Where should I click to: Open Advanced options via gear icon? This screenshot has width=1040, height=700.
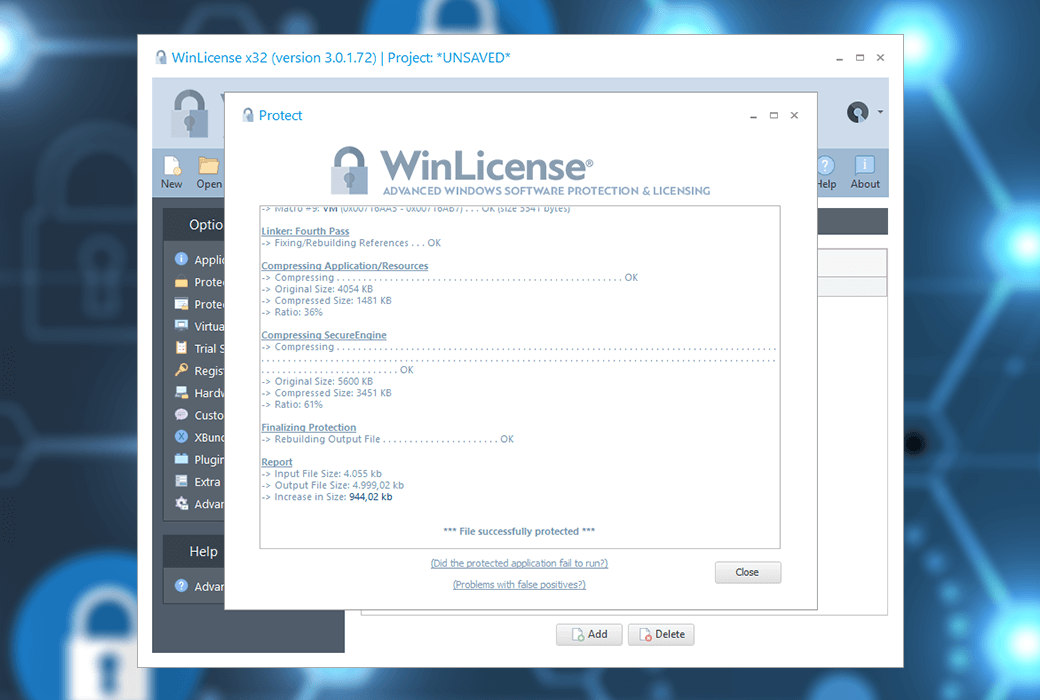click(181, 503)
